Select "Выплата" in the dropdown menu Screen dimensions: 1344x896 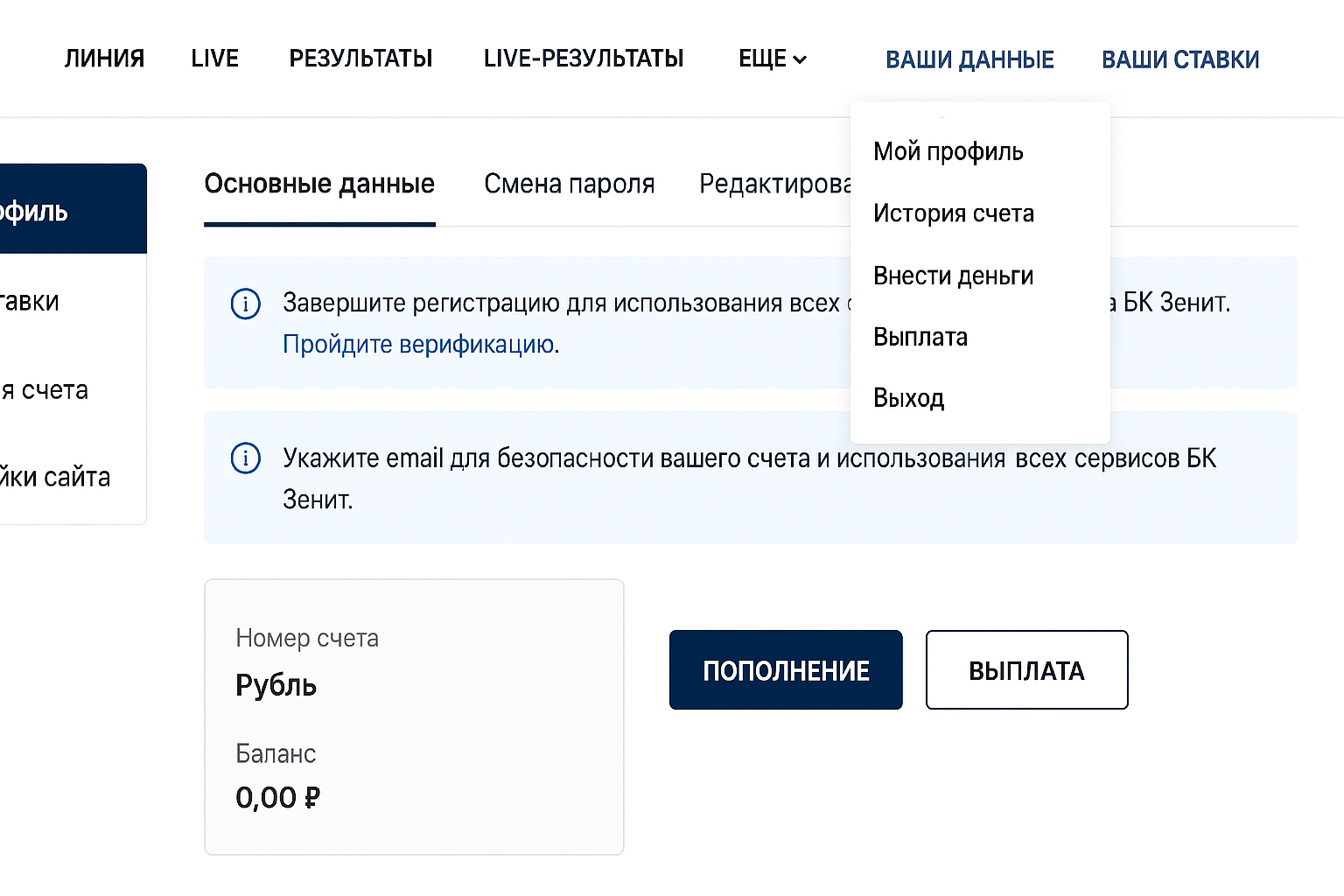coord(920,337)
